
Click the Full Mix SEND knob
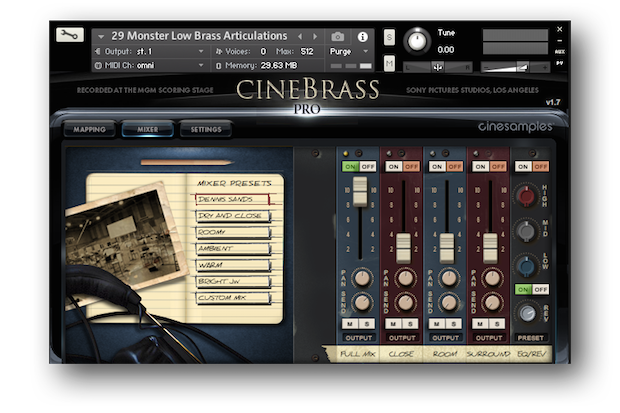(x=361, y=303)
